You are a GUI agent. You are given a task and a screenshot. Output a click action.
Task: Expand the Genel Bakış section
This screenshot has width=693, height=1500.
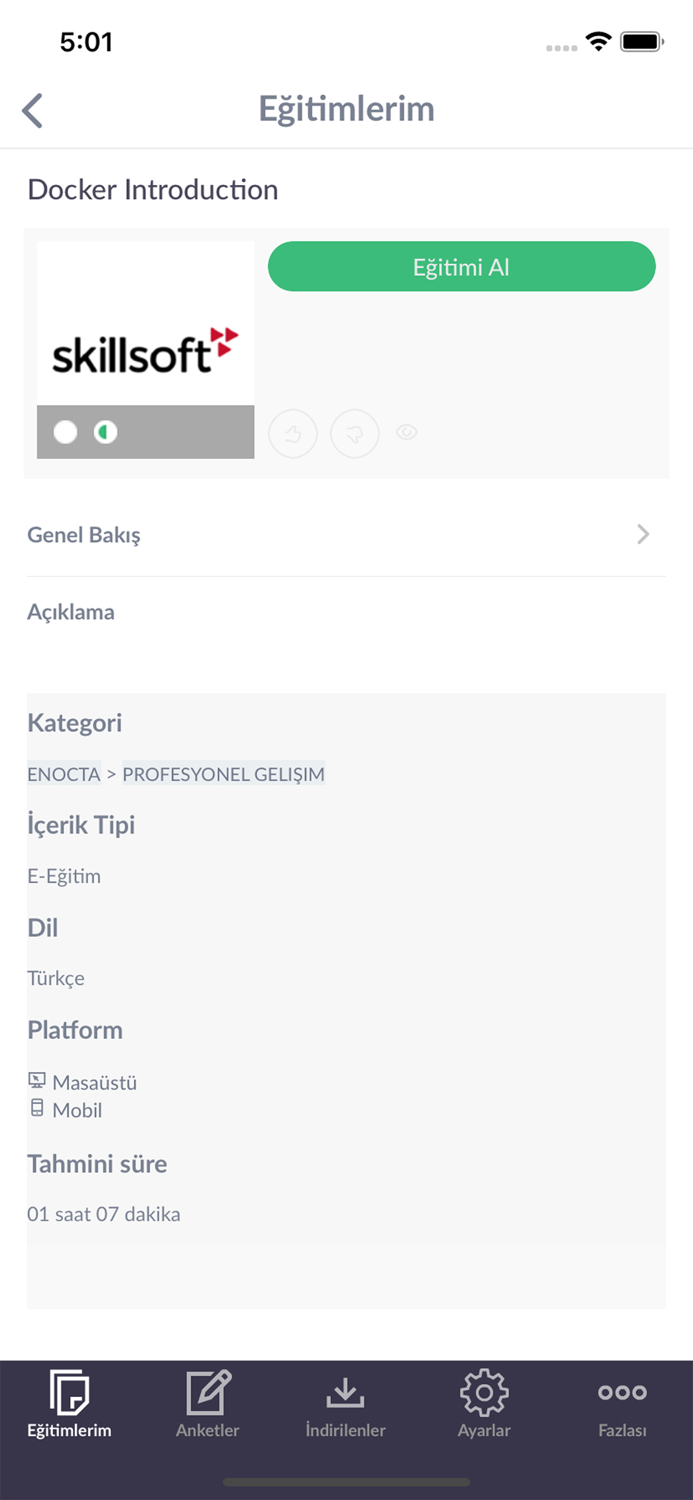point(346,534)
